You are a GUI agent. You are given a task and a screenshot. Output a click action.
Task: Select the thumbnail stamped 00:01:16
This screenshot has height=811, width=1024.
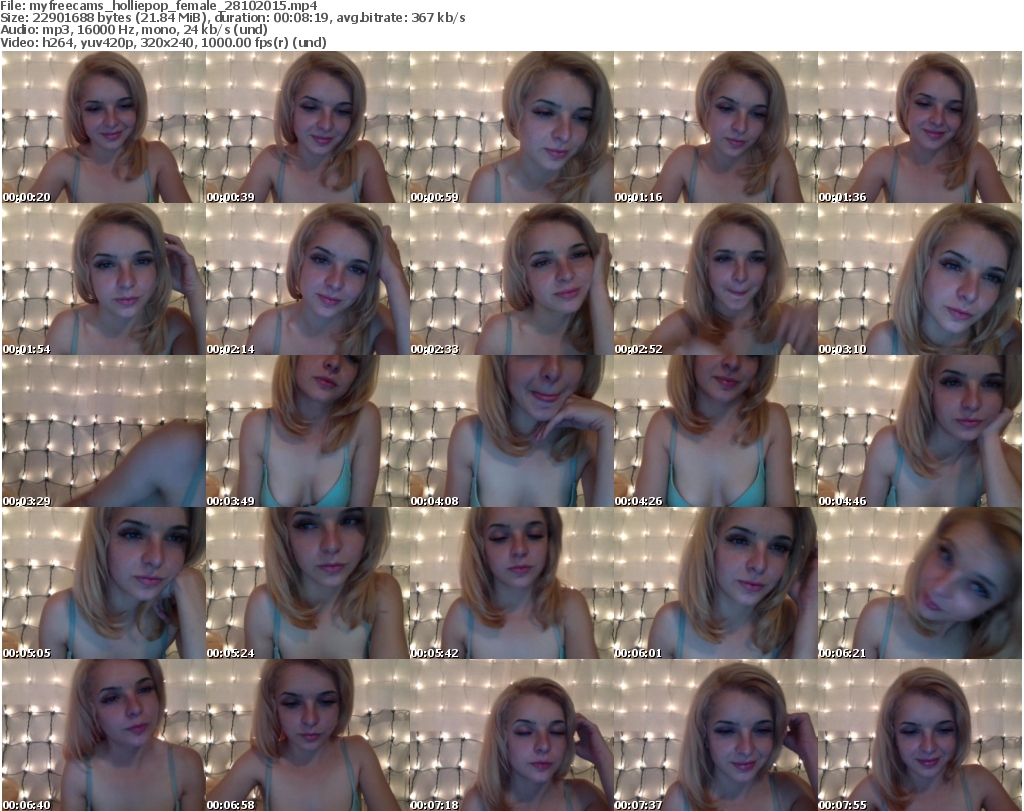click(x=716, y=127)
